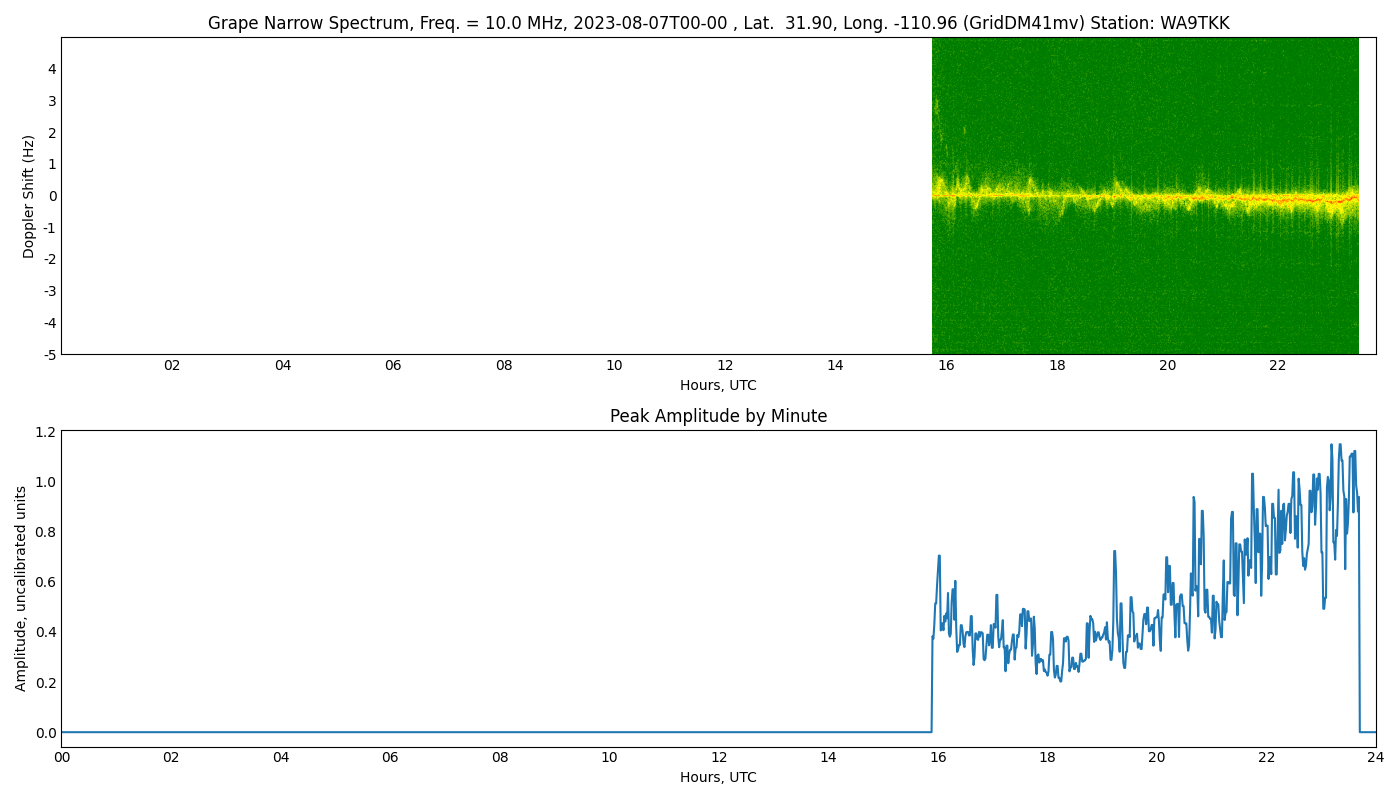This screenshot has height=800, width=1400.
Task: Click the amplitude spike just after 16 UTC
Action: pyautogui.click(x=939, y=557)
